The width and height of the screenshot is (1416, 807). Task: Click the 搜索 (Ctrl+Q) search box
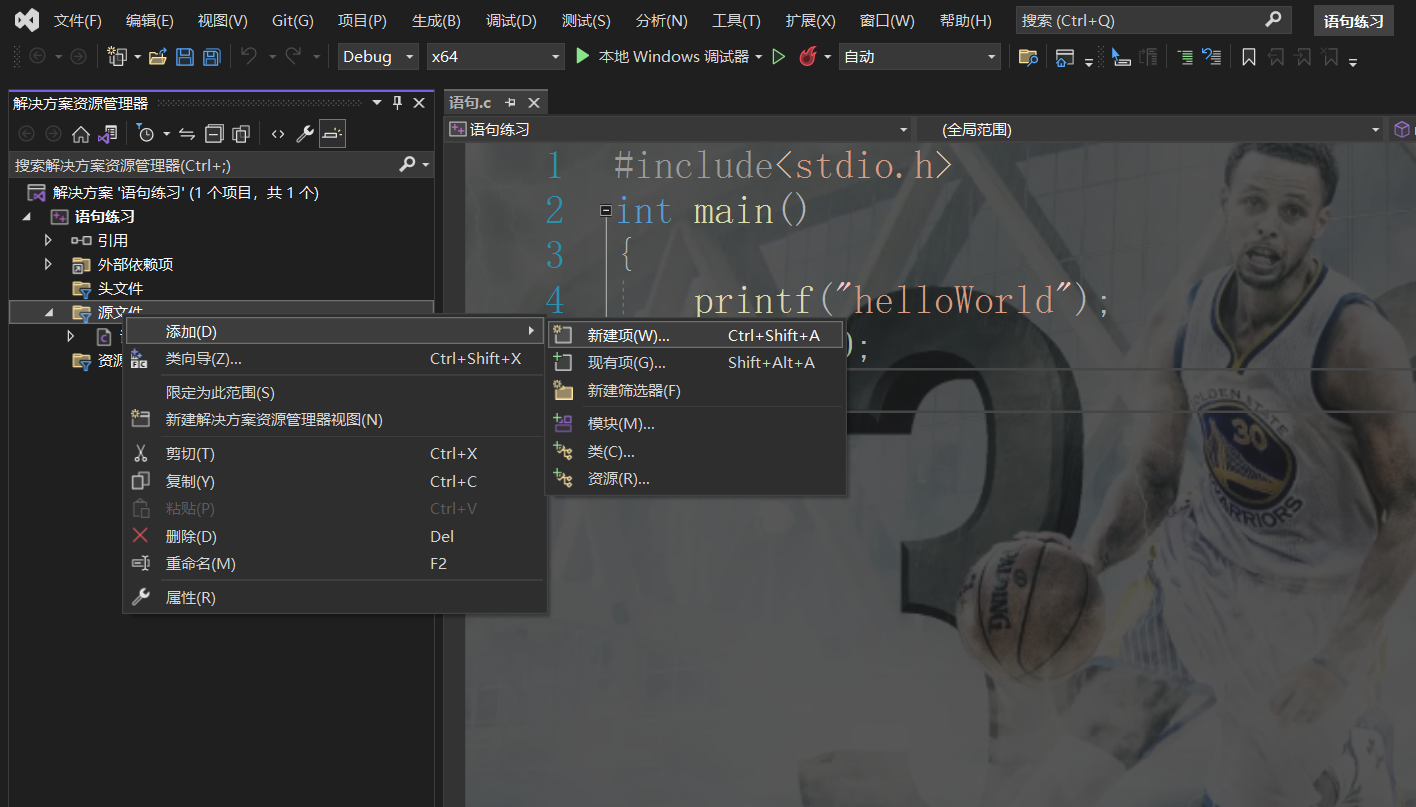(1153, 20)
